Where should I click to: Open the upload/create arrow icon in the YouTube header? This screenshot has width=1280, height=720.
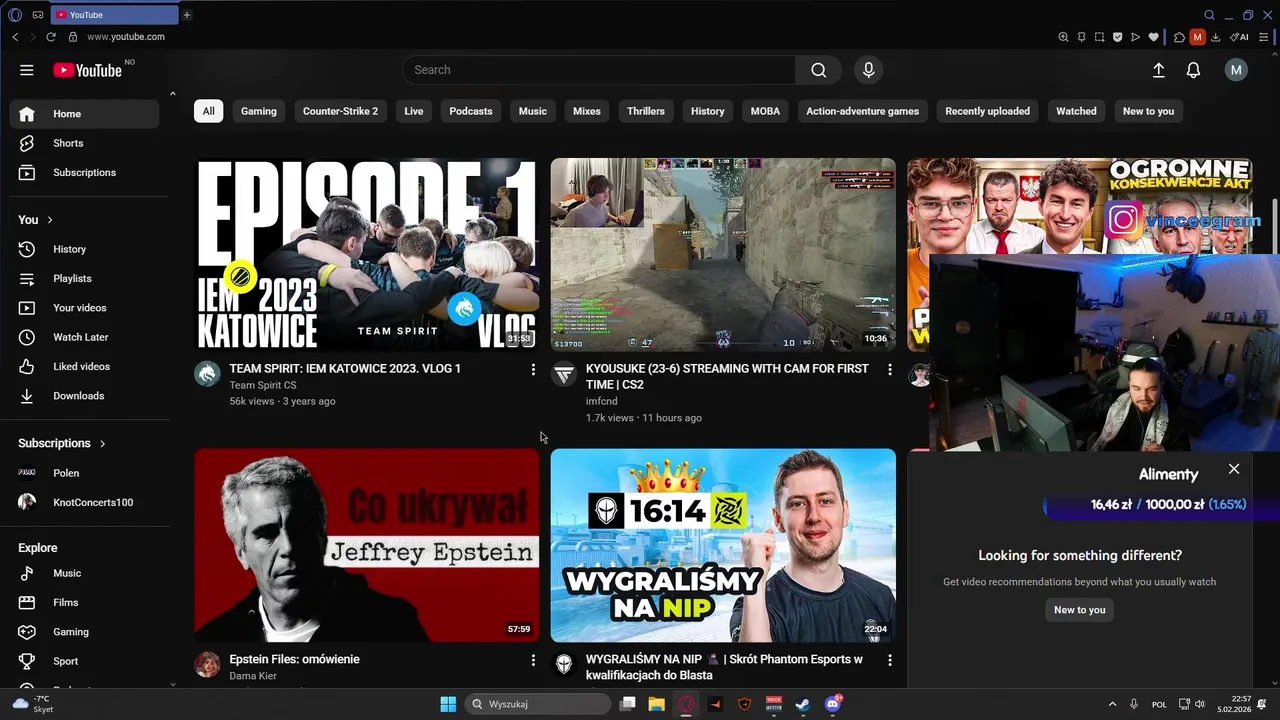click(1158, 70)
